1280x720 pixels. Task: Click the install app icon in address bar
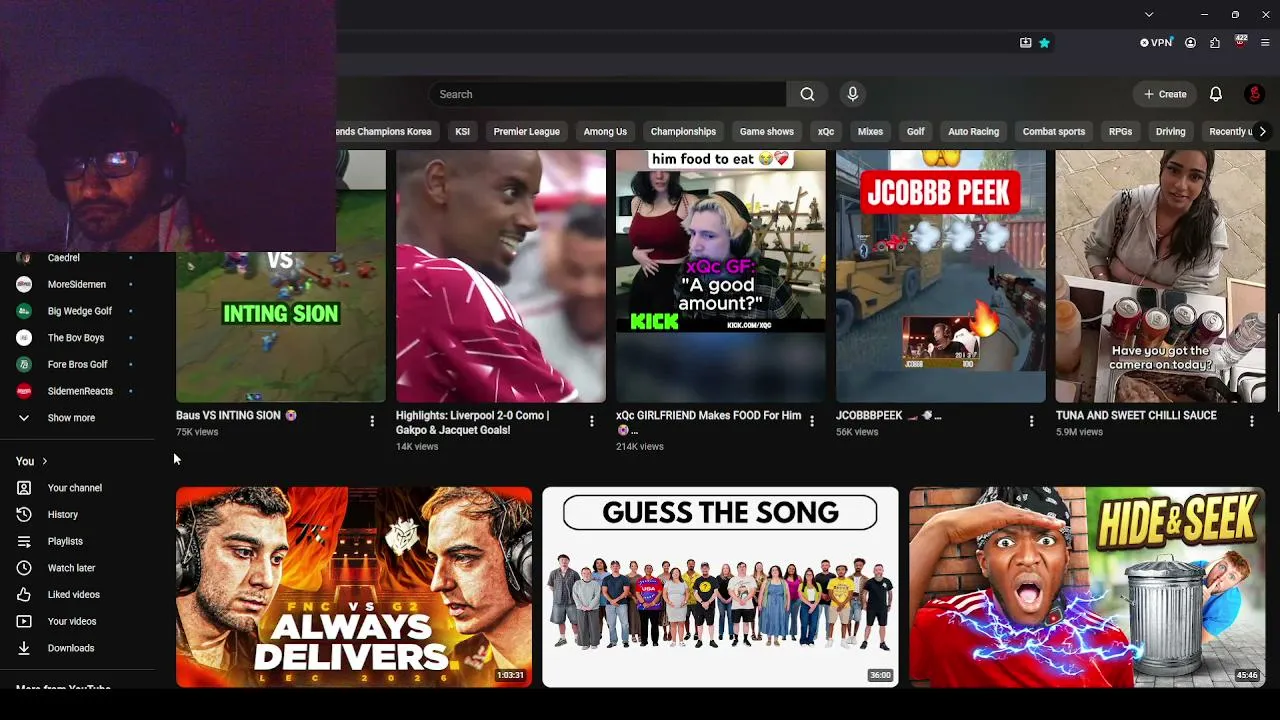[1026, 43]
